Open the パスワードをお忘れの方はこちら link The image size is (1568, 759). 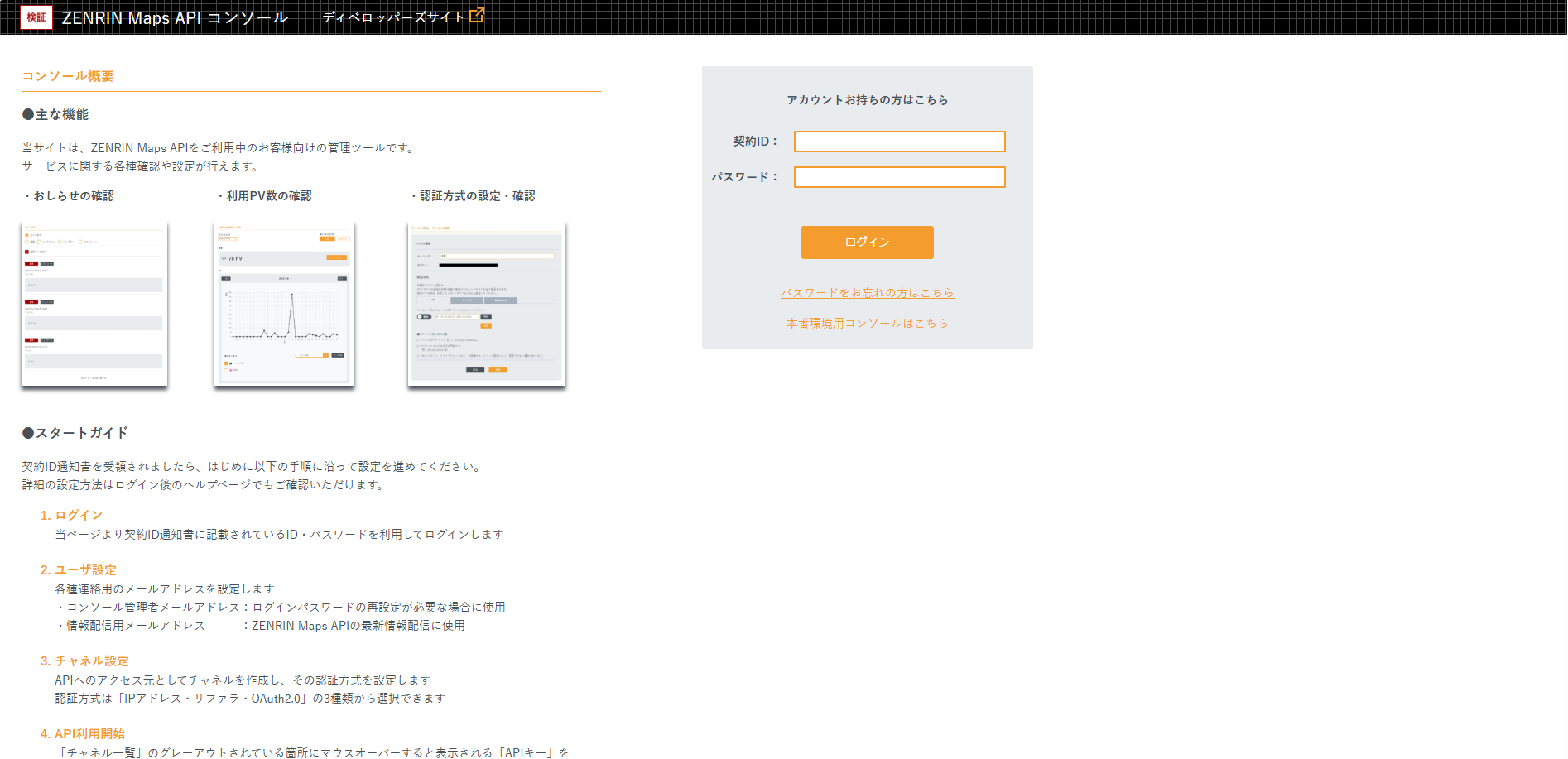point(867,292)
